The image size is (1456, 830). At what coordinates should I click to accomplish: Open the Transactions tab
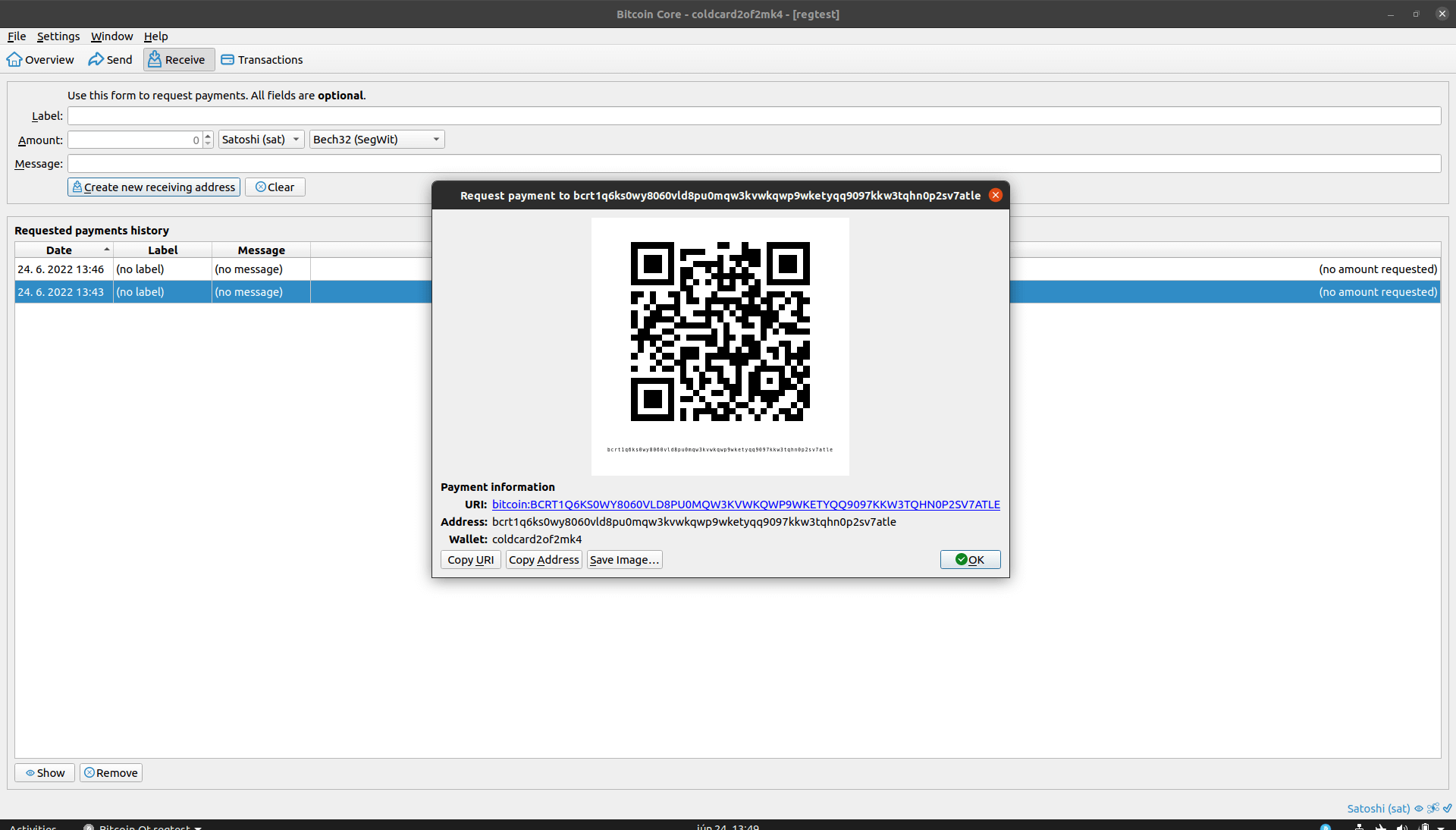tap(262, 60)
